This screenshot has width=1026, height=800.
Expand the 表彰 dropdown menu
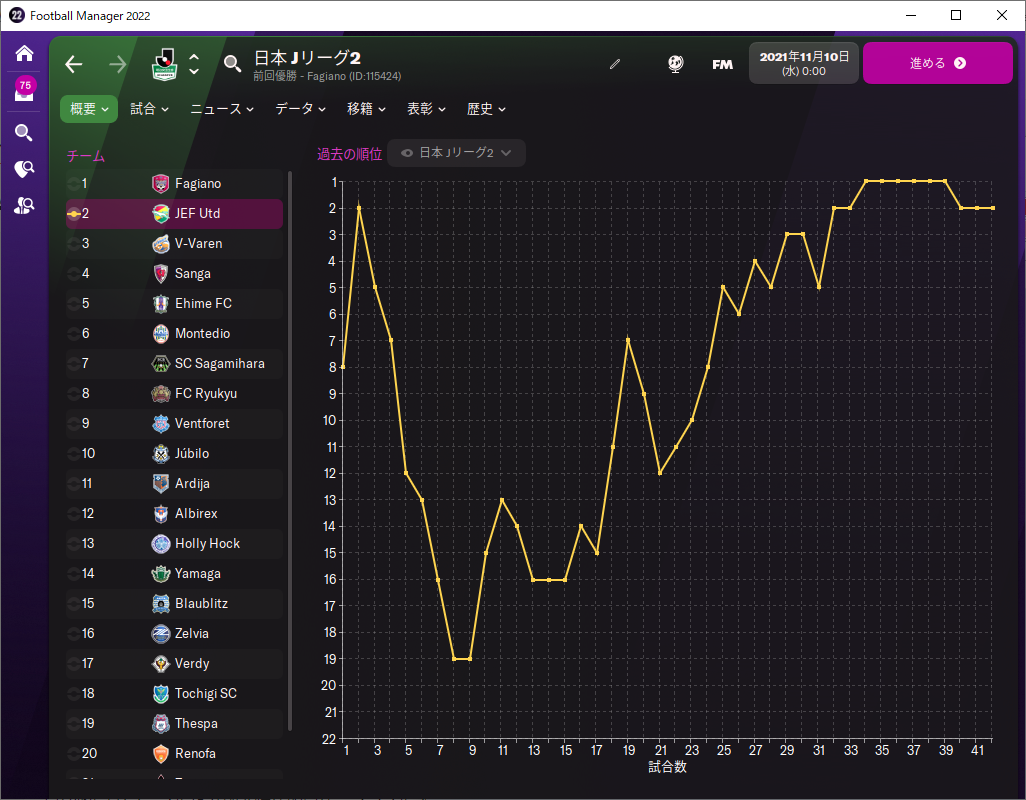point(427,109)
